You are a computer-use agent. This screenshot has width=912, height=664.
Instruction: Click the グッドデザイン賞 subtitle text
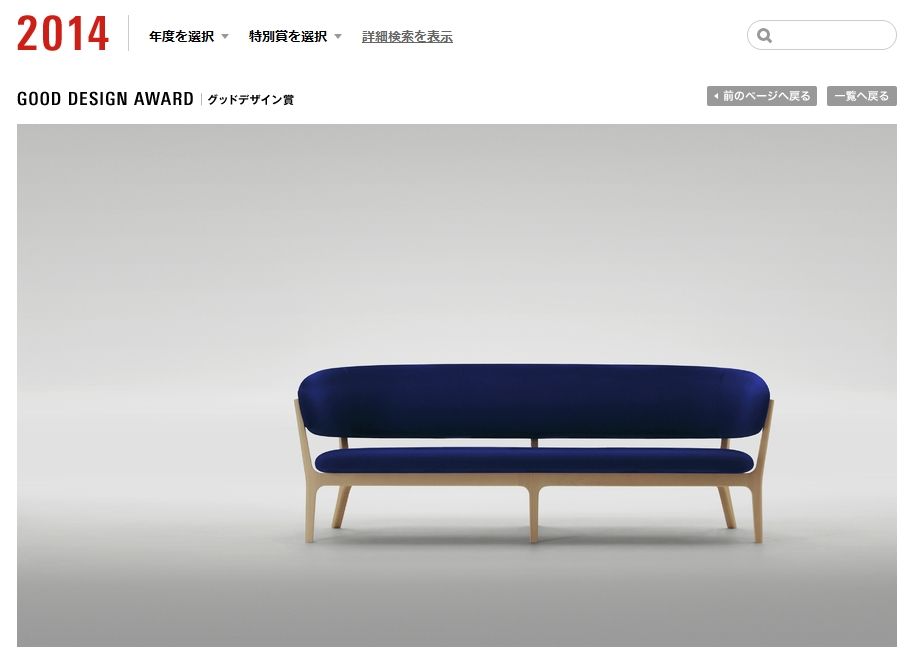click(251, 99)
